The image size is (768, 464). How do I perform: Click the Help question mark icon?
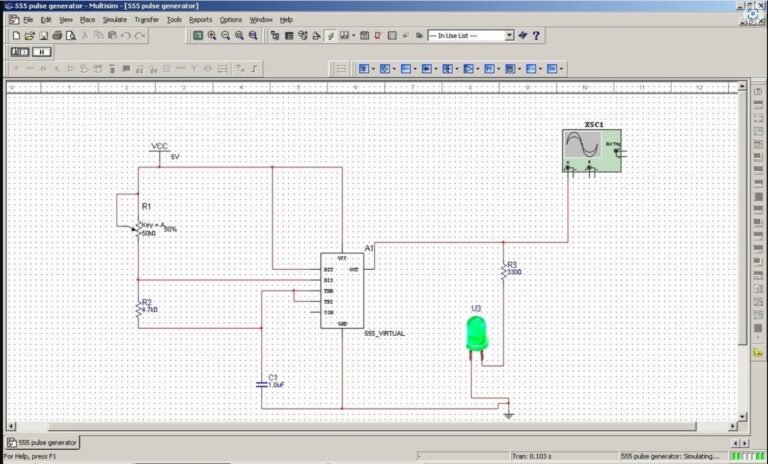click(536, 36)
